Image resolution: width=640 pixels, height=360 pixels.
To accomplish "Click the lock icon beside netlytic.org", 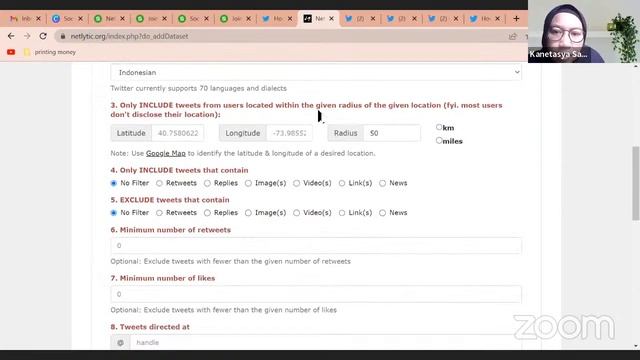I will 62,36.
